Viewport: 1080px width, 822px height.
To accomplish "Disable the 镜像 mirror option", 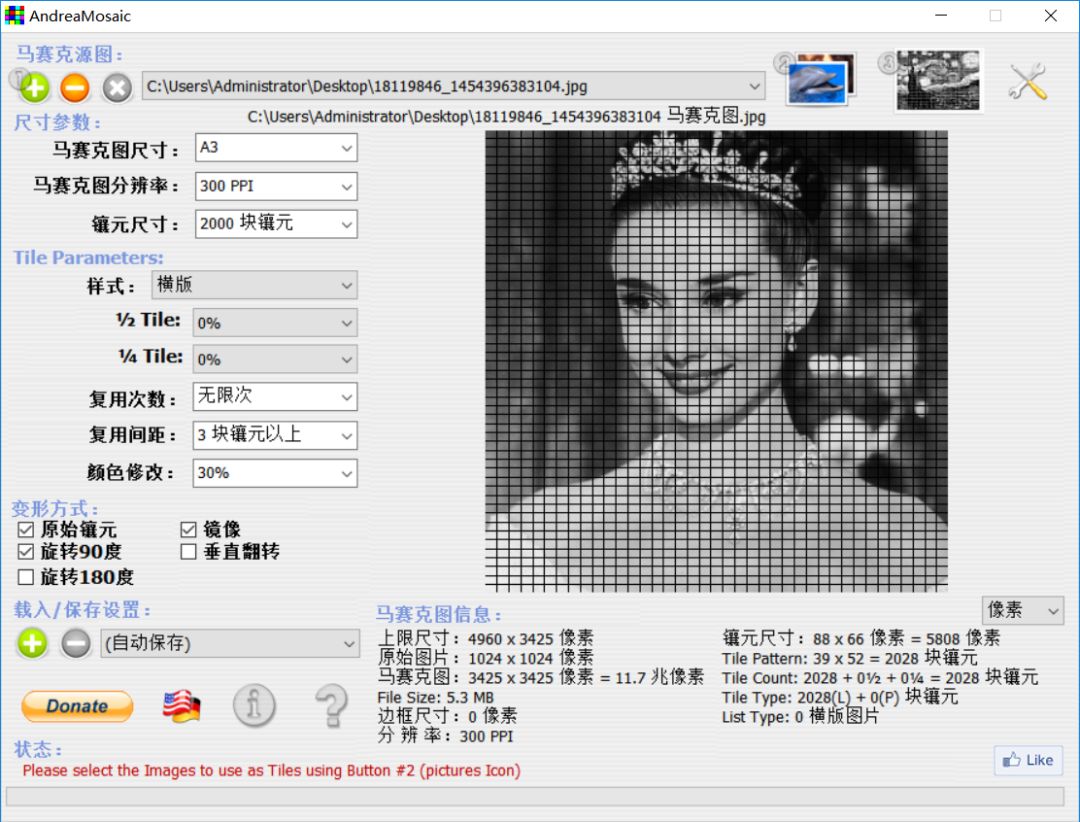I will (186, 528).
